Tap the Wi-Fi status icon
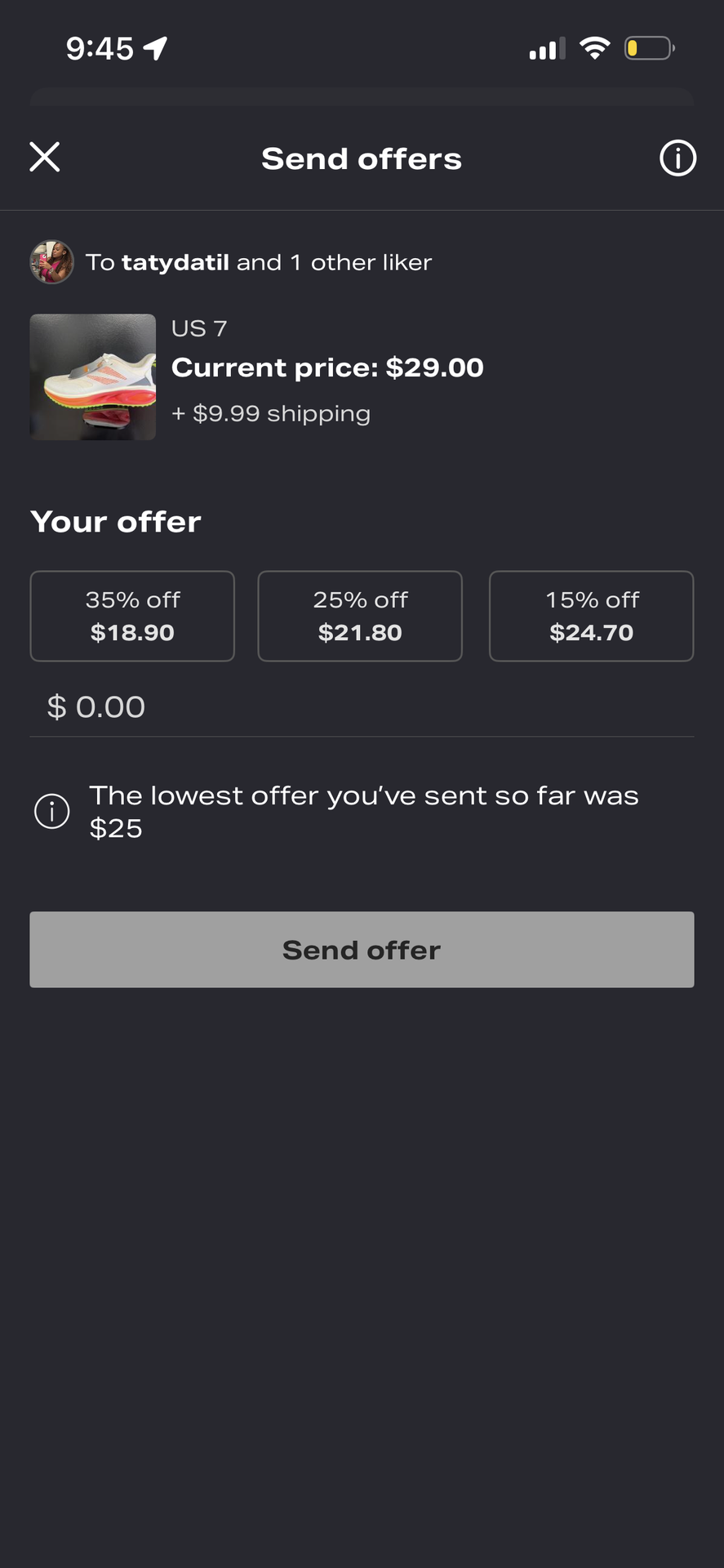Screen dimensions: 724x1568 coord(595,48)
